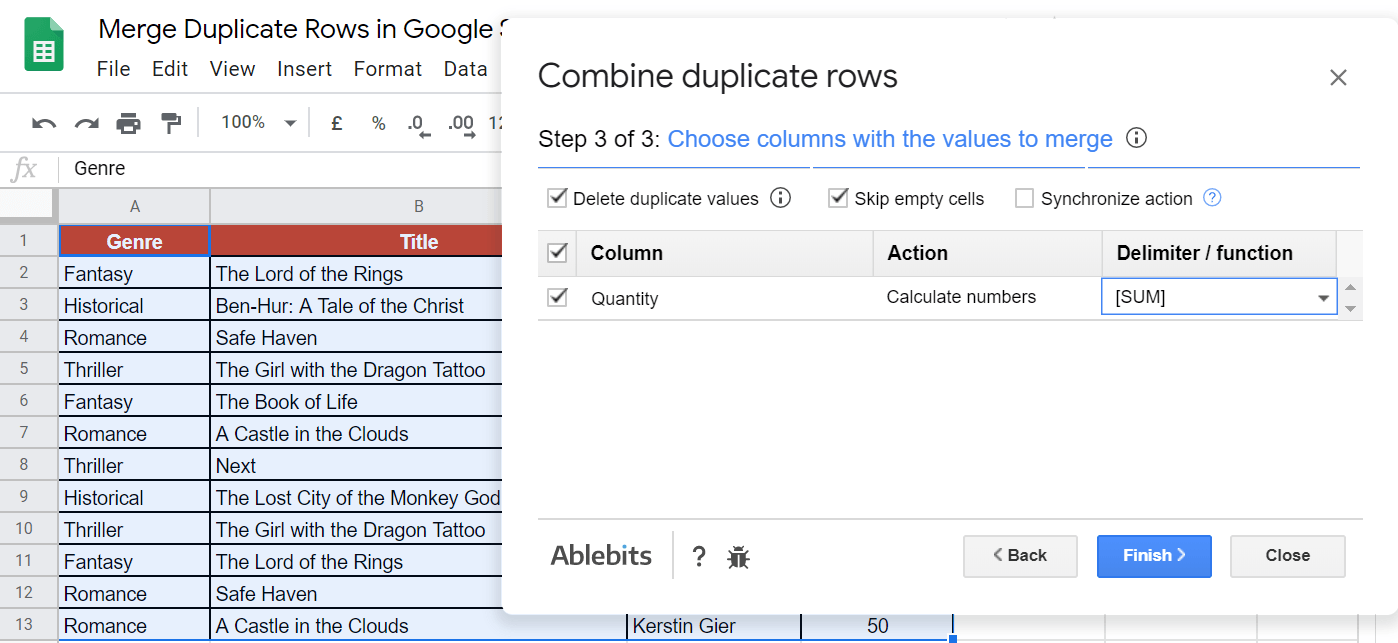
Task: Uncheck the Quantity column checkbox
Action: (x=557, y=297)
